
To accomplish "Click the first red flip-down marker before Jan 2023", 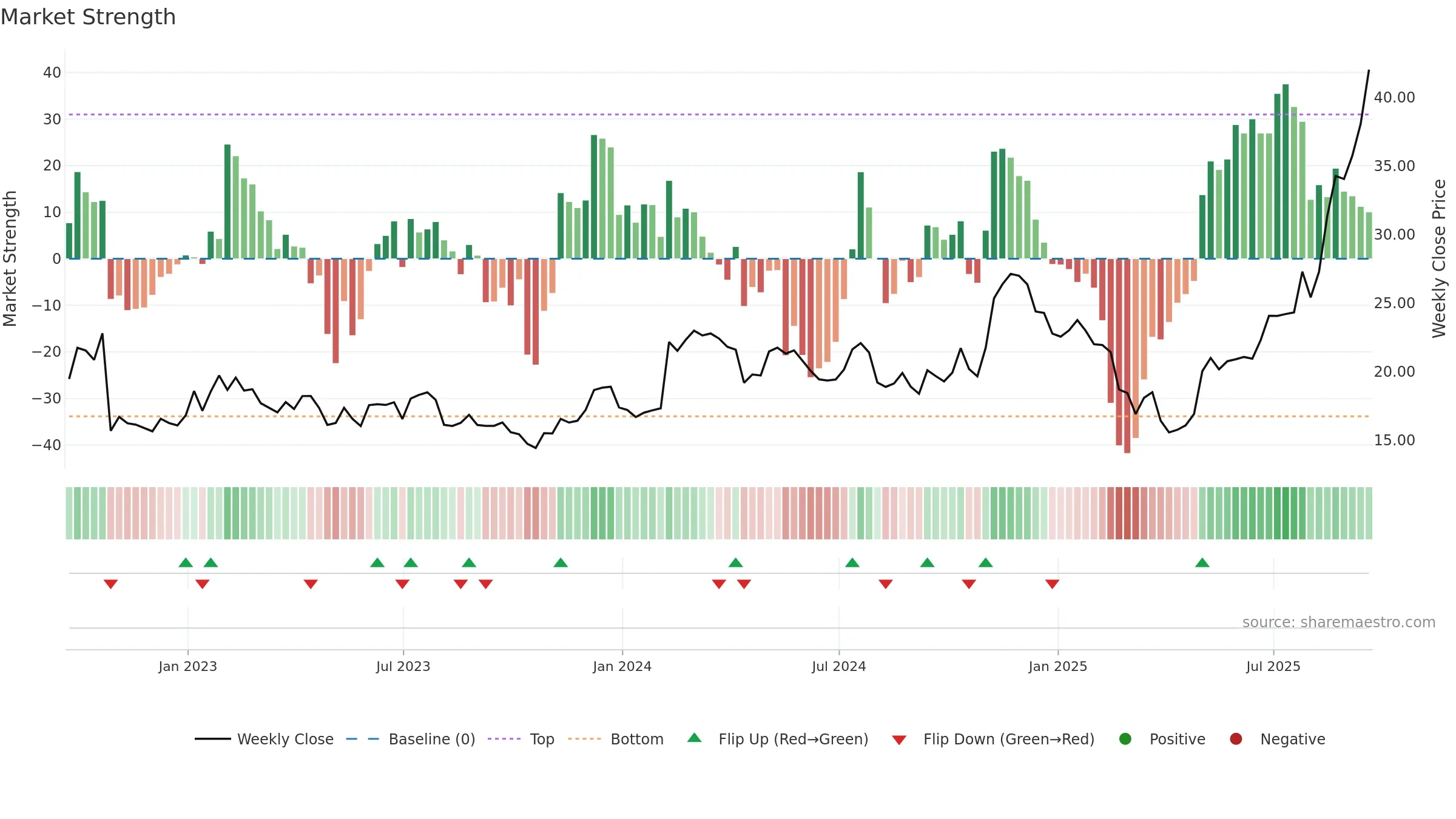I will 110,584.
